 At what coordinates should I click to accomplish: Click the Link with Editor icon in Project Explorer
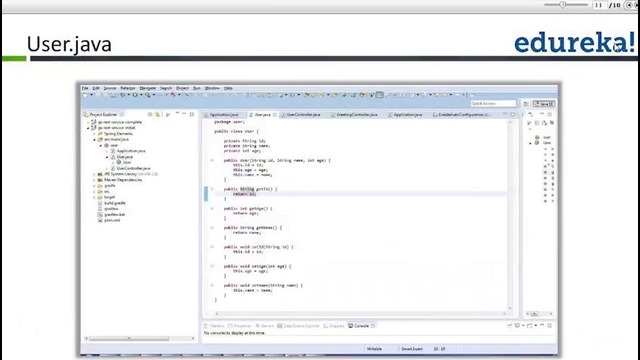pyautogui.click(x=158, y=115)
